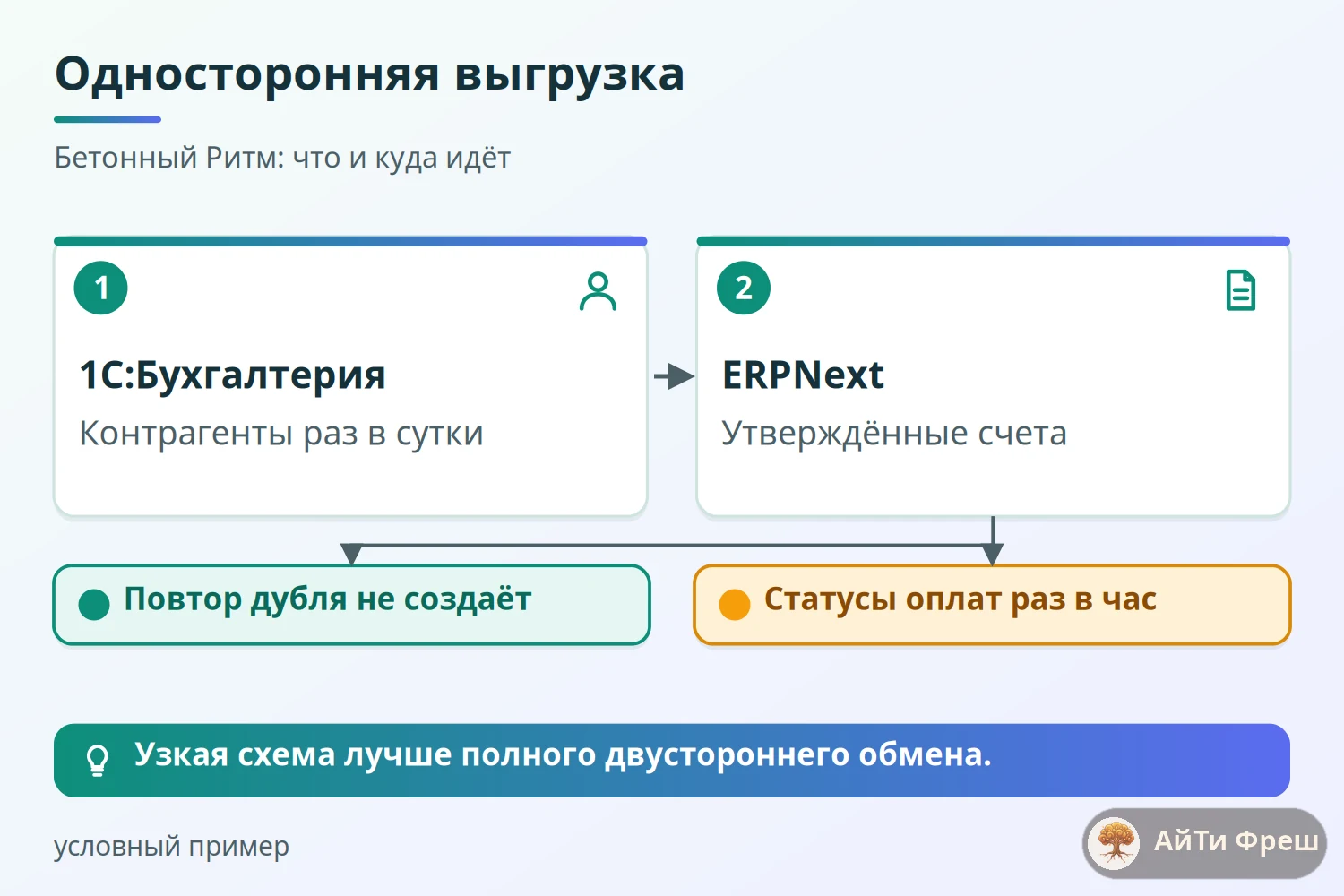The width and height of the screenshot is (1344, 896).
Task: Click the number 1 circle badge
Action: 101,288
